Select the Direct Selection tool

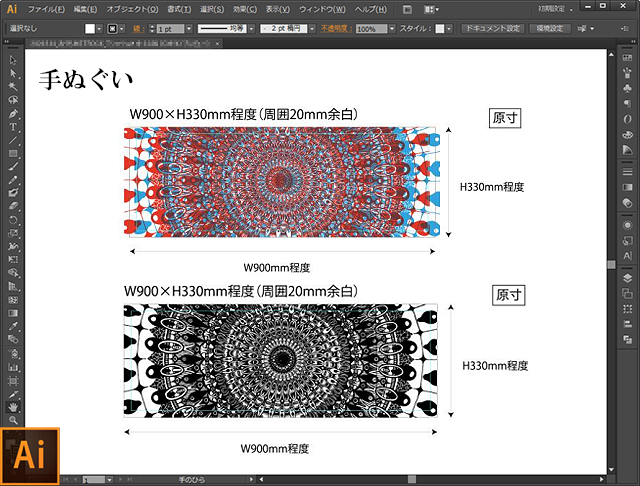[13, 73]
